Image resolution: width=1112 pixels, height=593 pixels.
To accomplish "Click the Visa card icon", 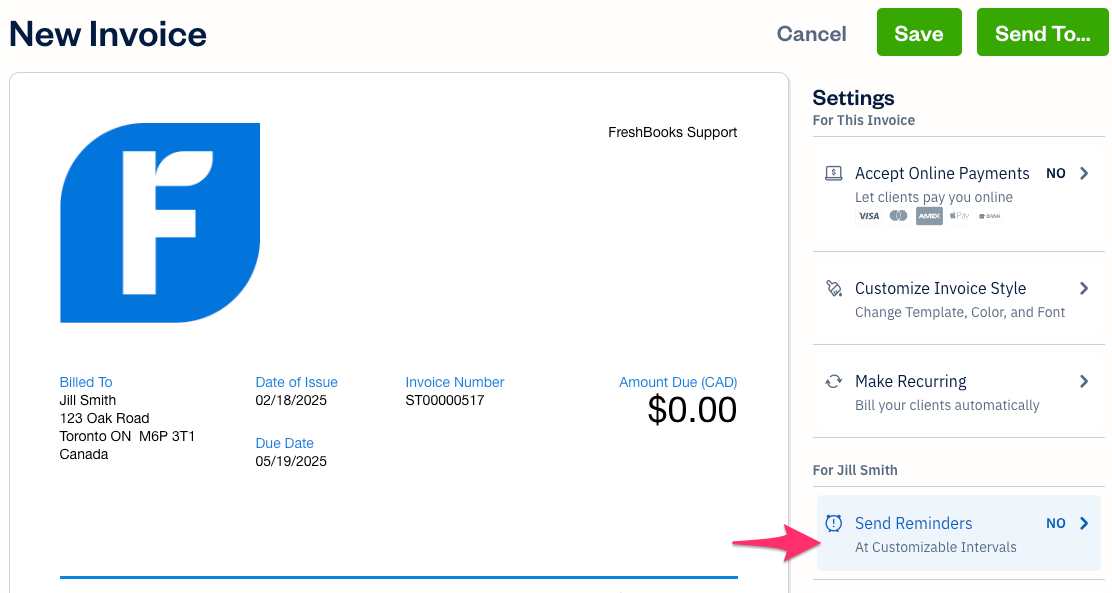I will tap(869, 216).
